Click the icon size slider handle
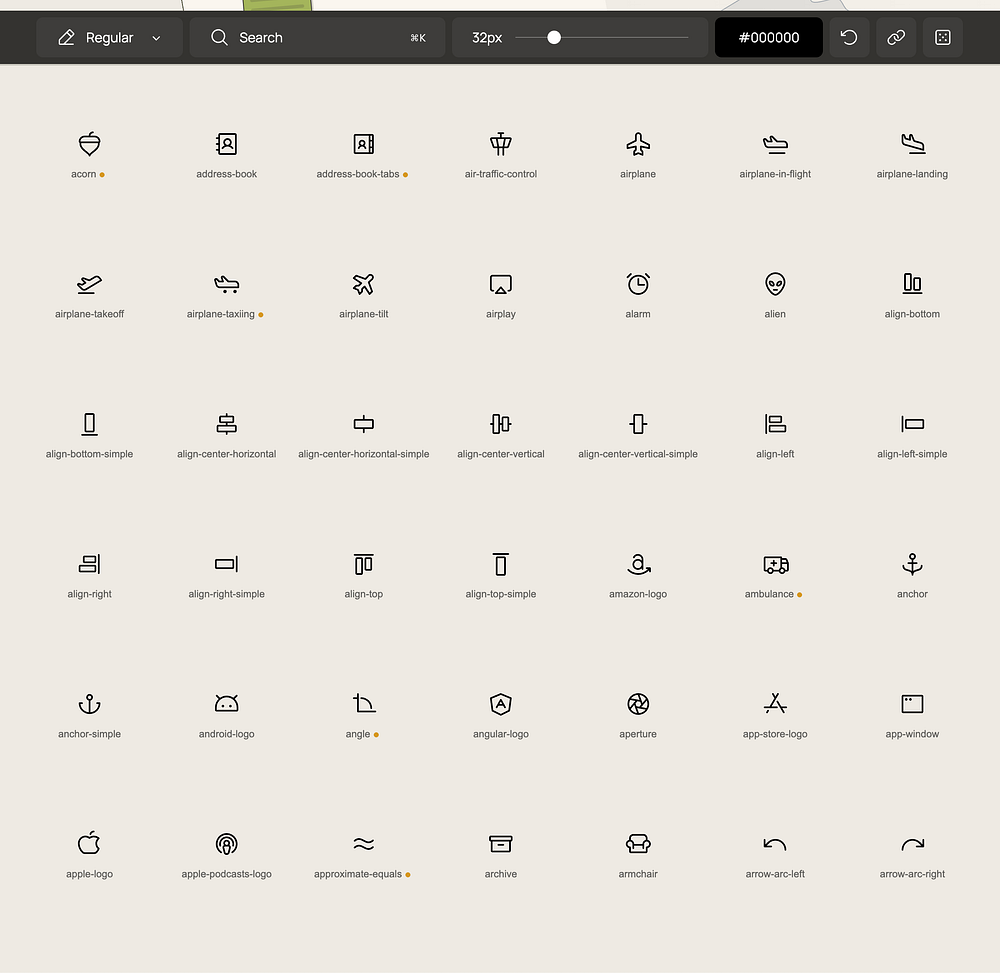1000x973 pixels. [554, 38]
